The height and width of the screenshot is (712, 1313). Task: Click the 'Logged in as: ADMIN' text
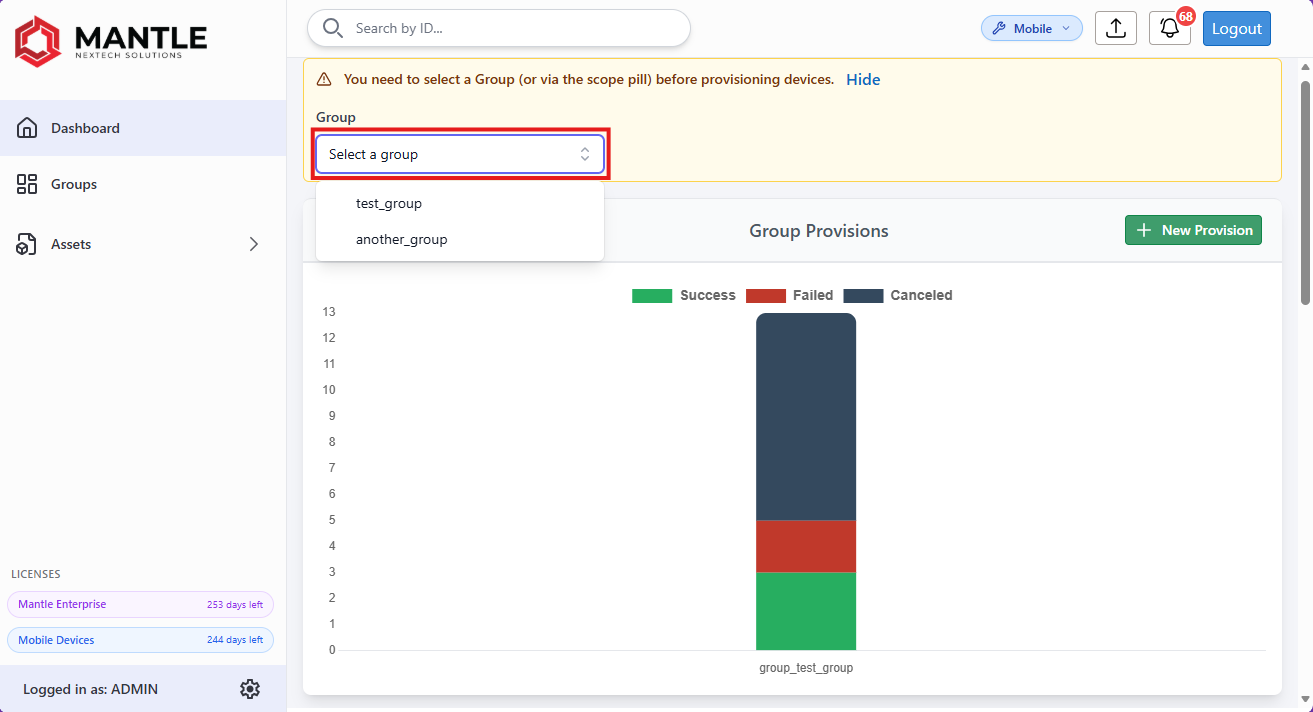pyautogui.click(x=90, y=689)
